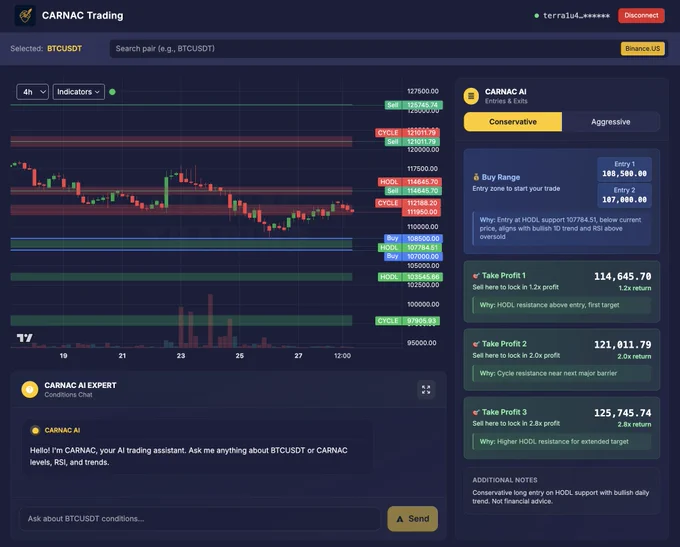Screen dimensions: 680x547
Task: Click the Disconnect button
Action: coord(641,16)
